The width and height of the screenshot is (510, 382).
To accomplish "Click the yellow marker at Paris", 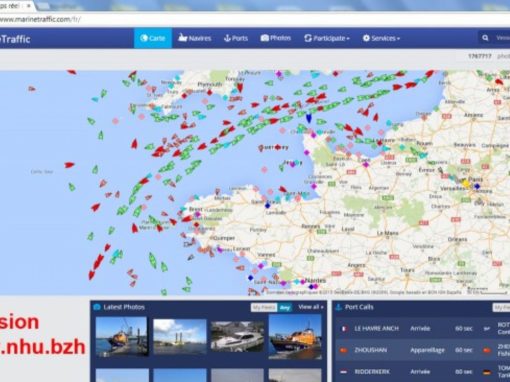I will 466,183.
